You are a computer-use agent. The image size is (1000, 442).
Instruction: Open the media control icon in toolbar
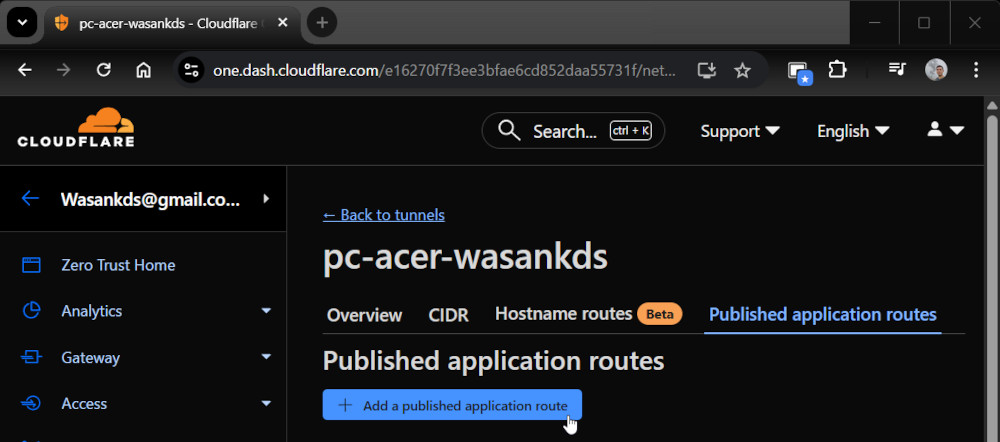(x=896, y=70)
